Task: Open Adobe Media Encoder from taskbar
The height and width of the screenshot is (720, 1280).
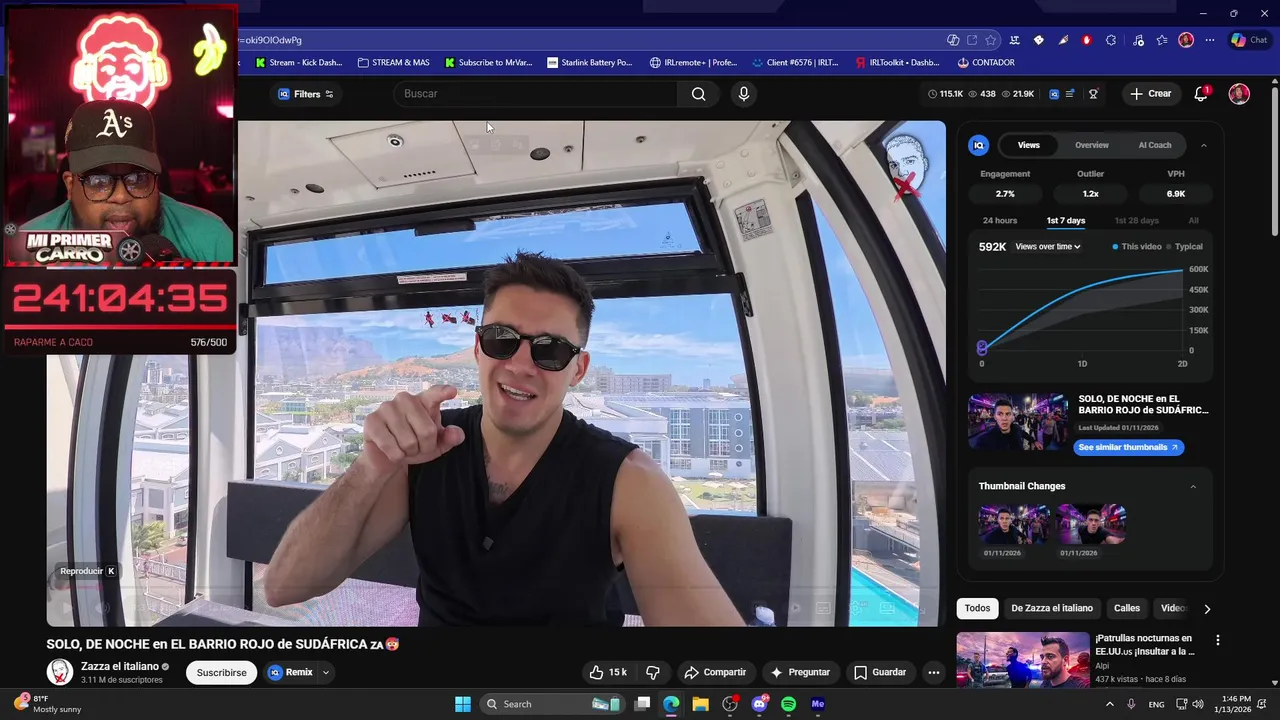Action: pyautogui.click(x=818, y=704)
